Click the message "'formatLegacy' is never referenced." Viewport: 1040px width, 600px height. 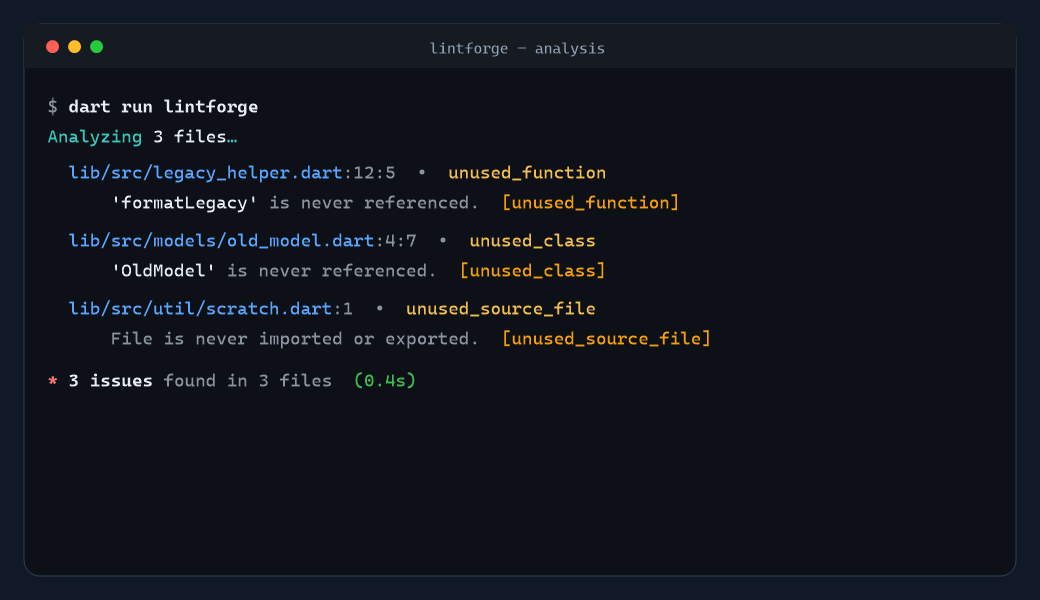294,203
